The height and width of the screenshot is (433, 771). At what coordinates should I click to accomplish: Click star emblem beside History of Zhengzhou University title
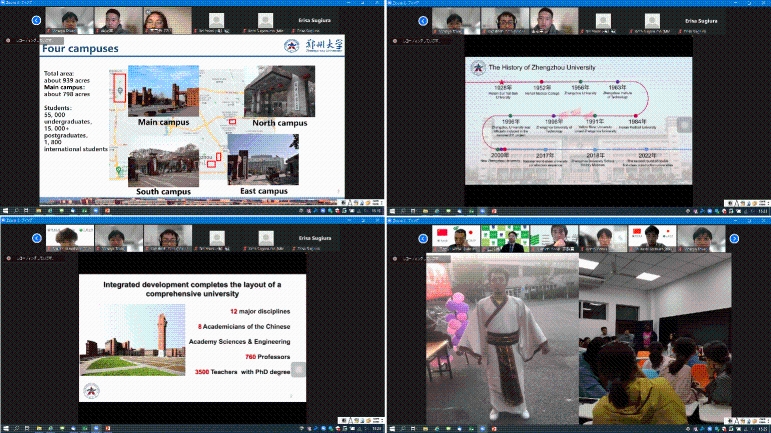tap(477, 67)
